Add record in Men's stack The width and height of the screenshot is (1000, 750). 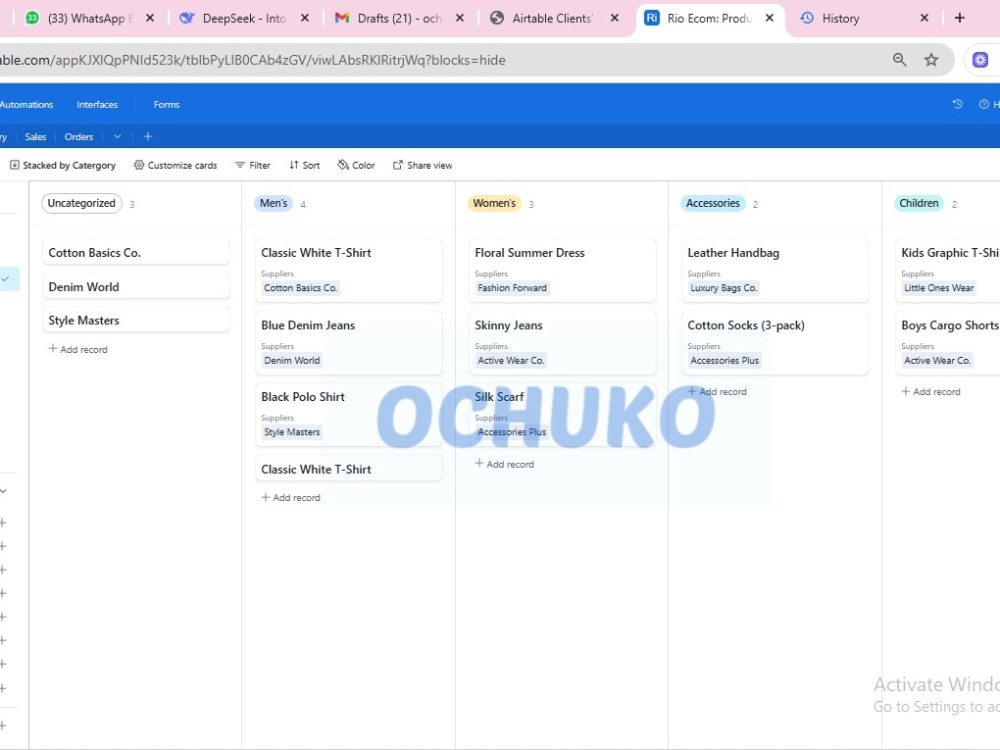(291, 497)
